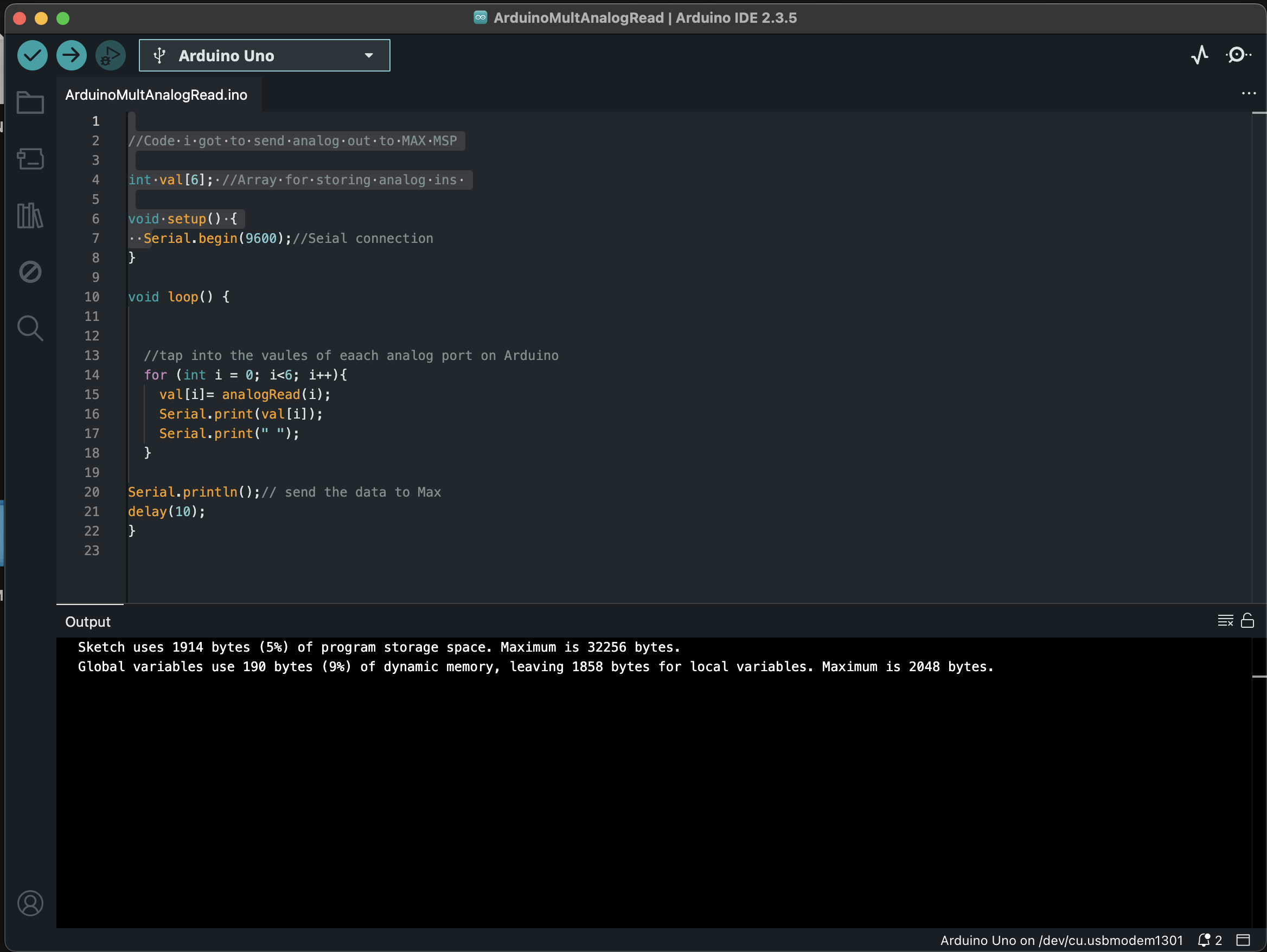Open the Debug sidebar panel
The image size is (1267, 952).
click(x=30, y=272)
